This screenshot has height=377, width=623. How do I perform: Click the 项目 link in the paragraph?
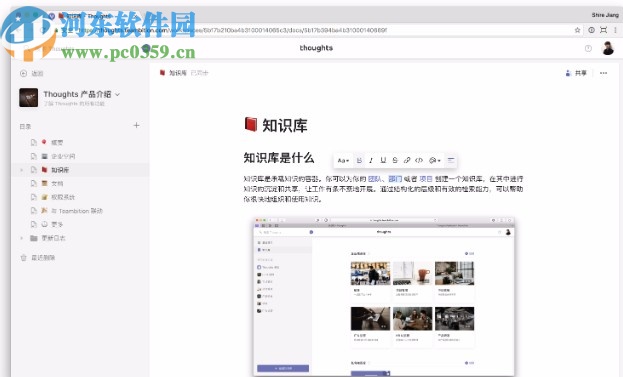[426, 179]
